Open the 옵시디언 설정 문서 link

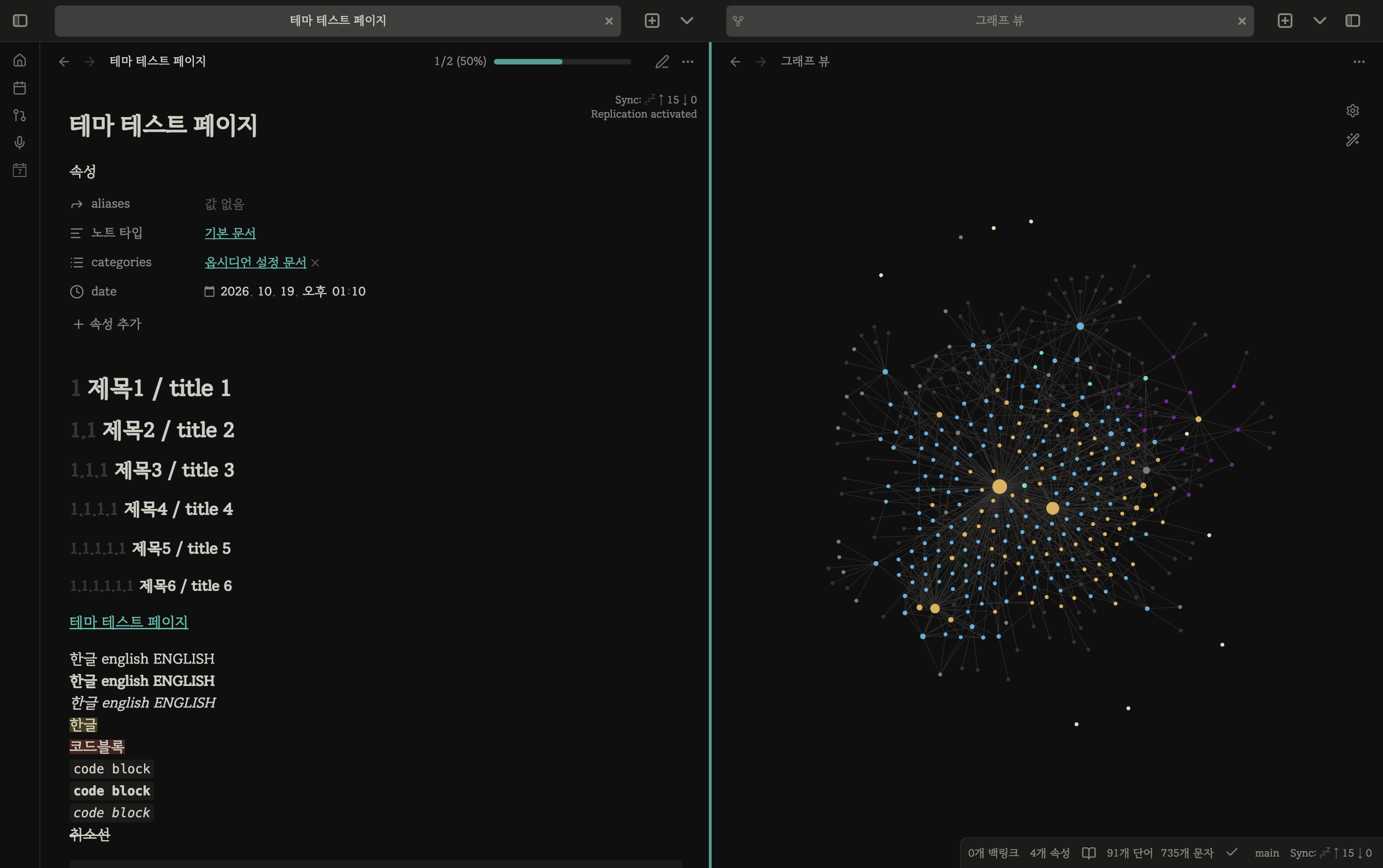pos(256,262)
